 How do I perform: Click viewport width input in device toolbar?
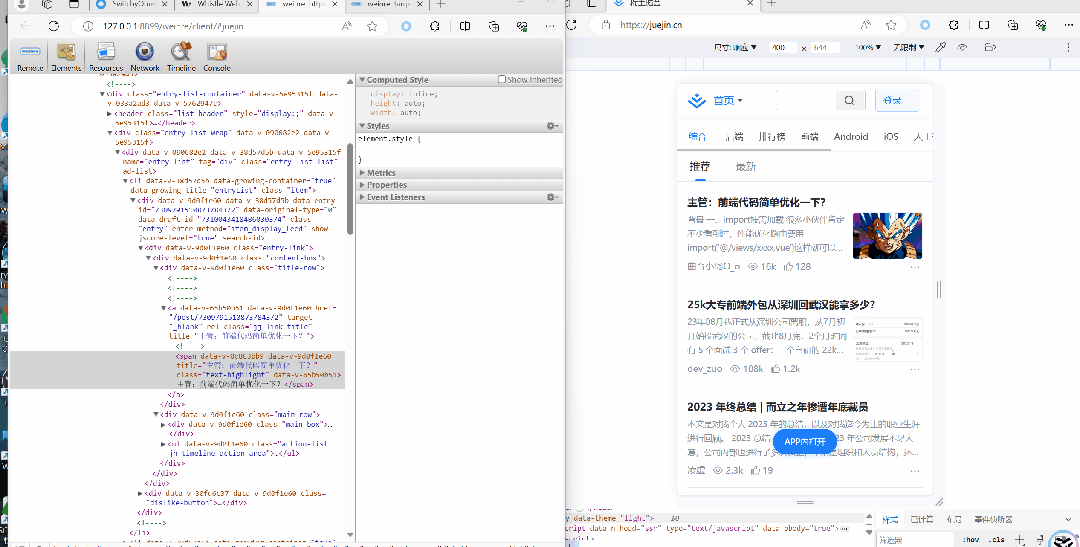click(782, 48)
